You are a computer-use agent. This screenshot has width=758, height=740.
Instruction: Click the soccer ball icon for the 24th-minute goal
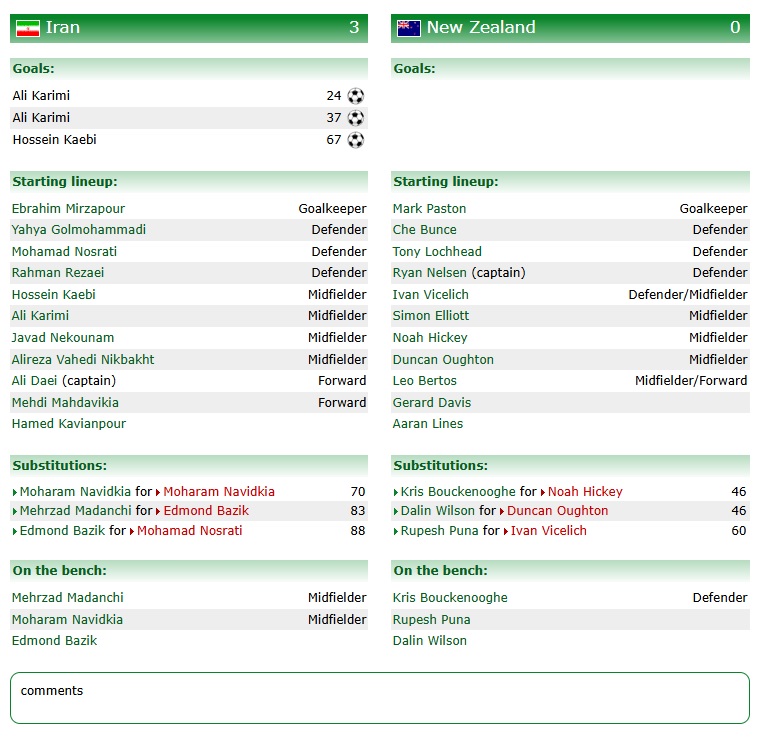[355, 96]
